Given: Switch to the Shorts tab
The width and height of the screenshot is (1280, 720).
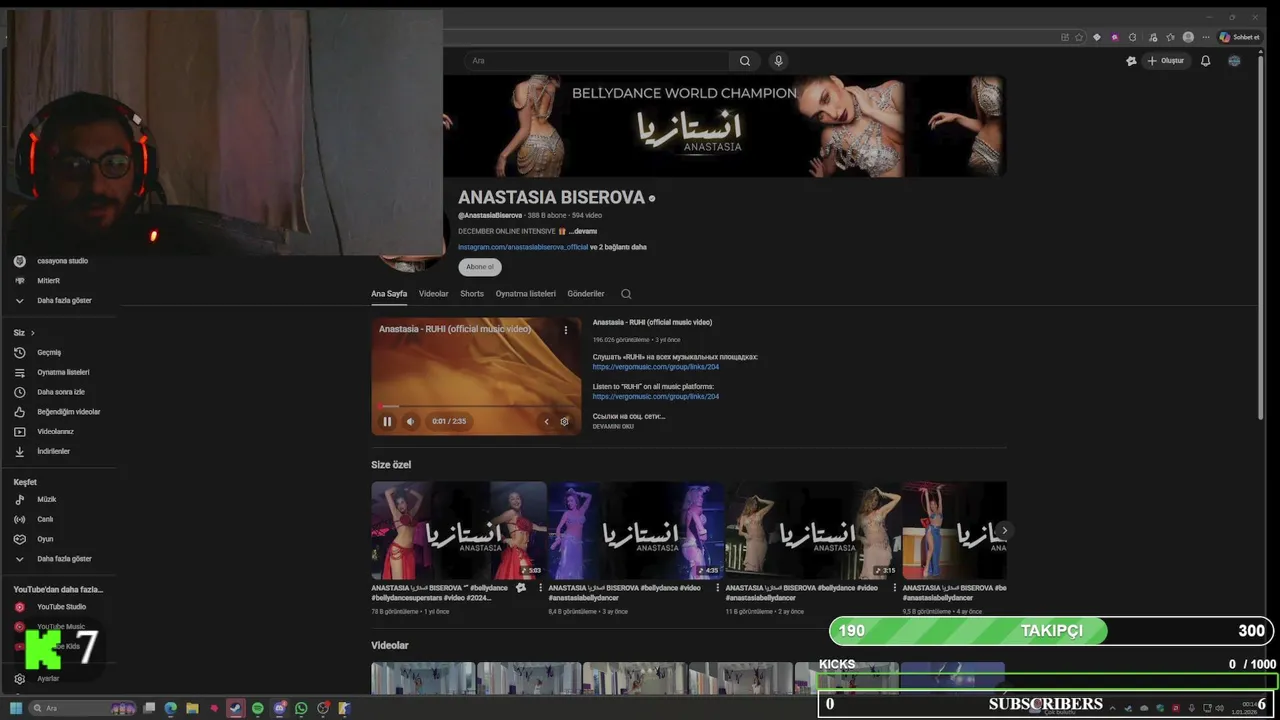Looking at the screenshot, I should coord(472,294).
